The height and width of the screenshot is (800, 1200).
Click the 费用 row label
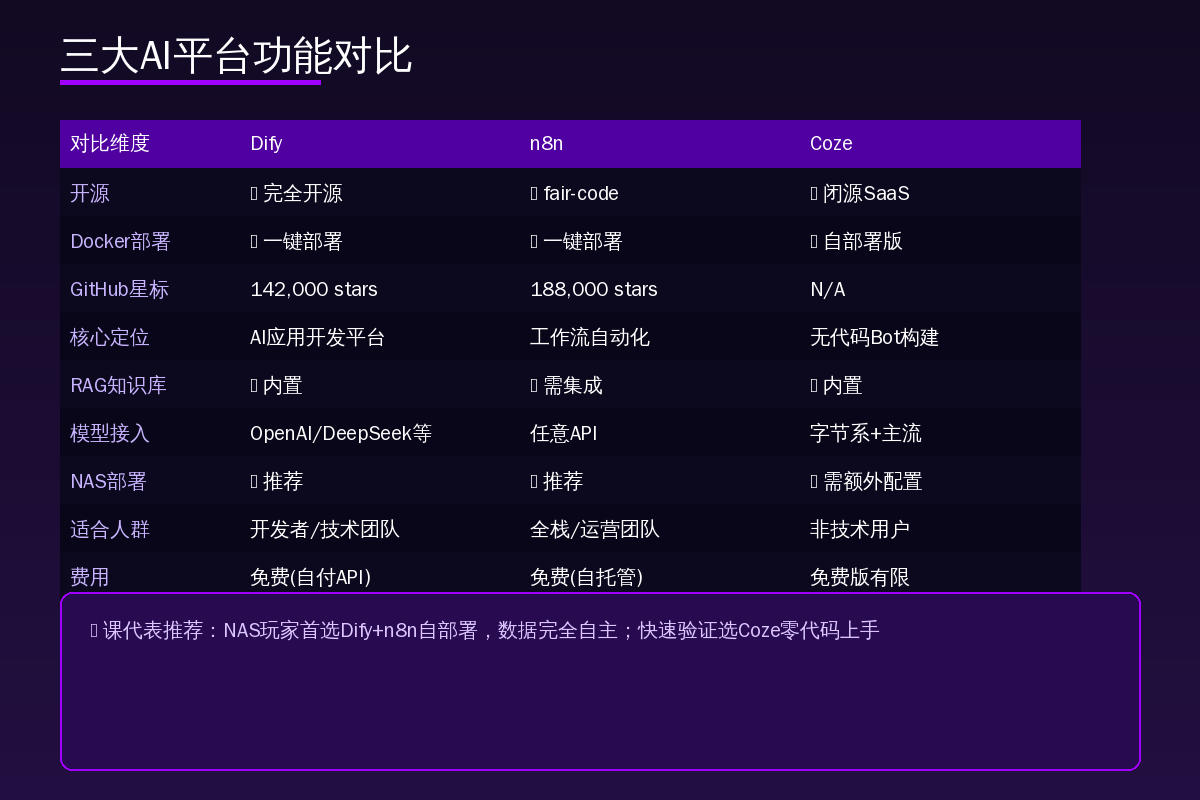(x=90, y=577)
